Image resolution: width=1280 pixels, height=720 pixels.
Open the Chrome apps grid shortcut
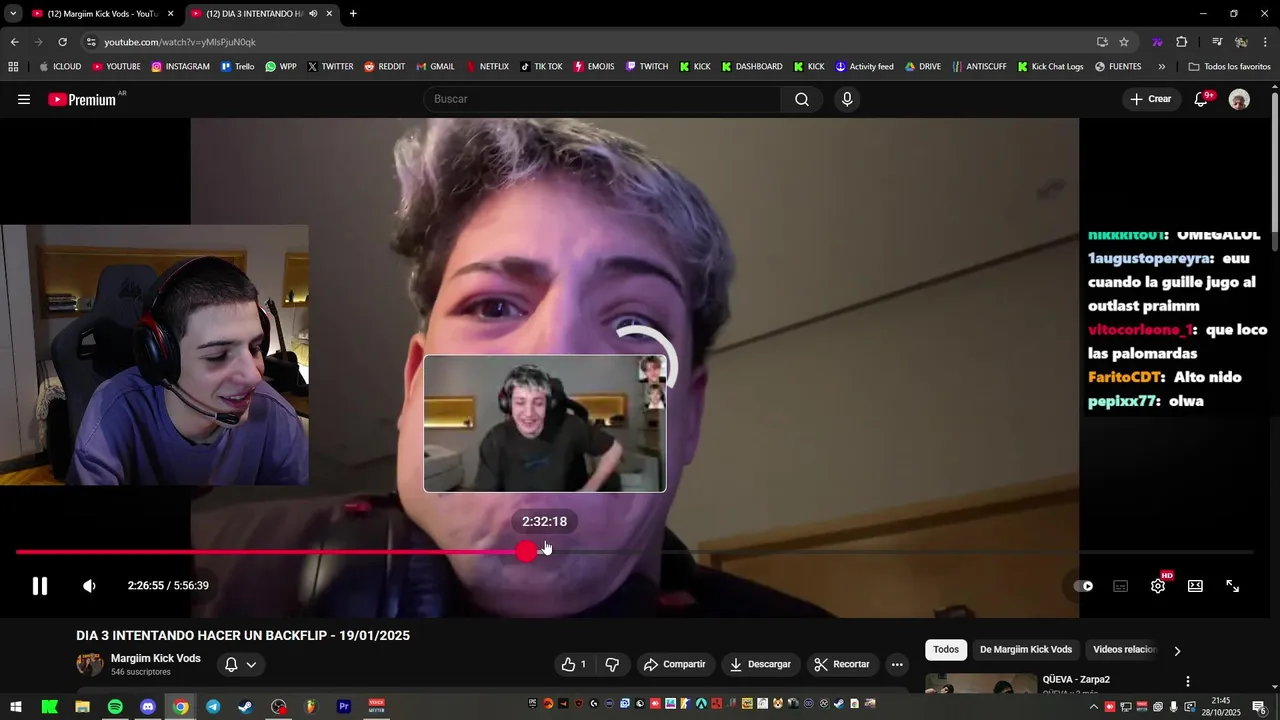coord(13,67)
